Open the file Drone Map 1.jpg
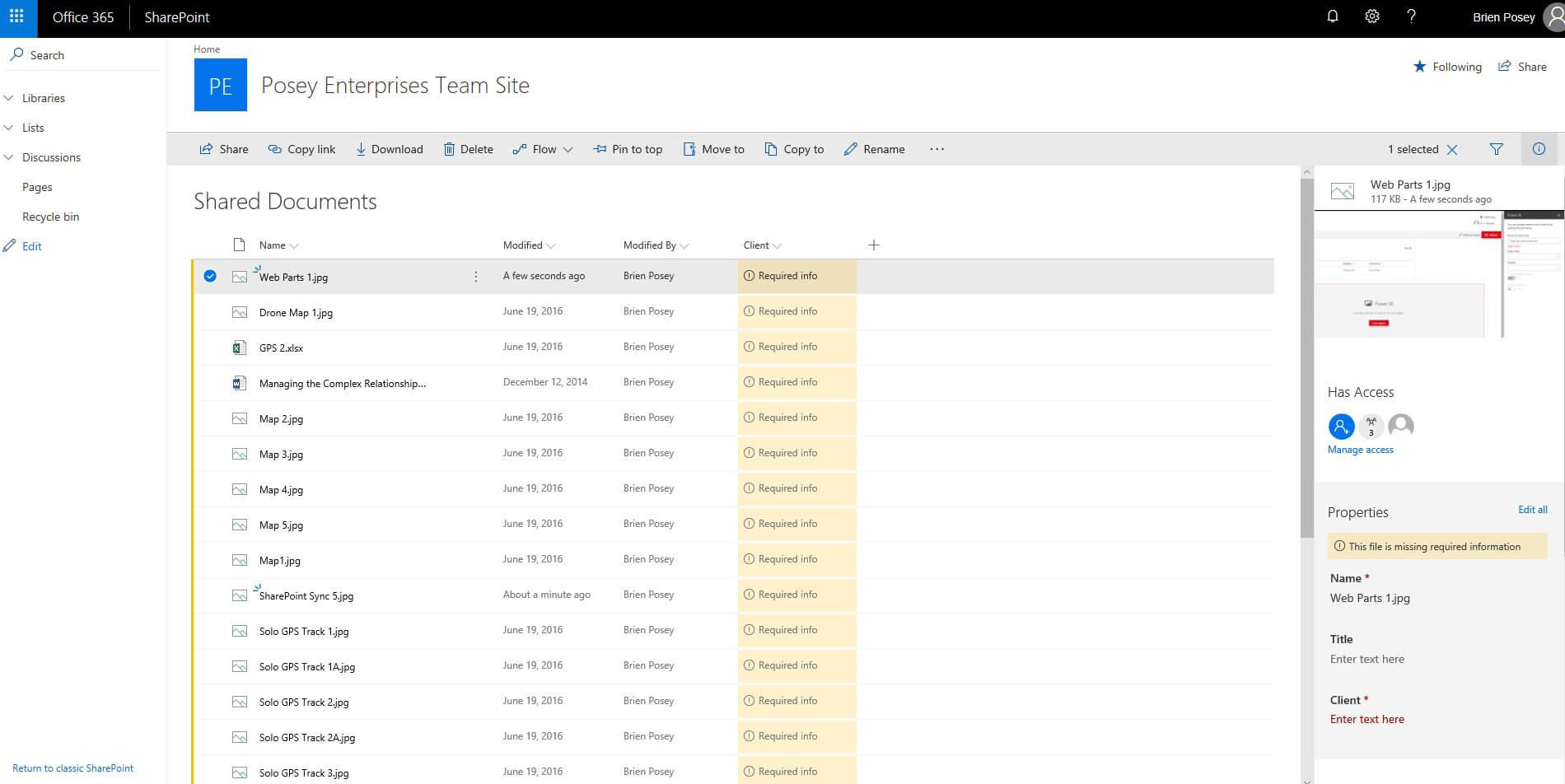This screenshot has width=1565, height=784. tap(296, 313)
